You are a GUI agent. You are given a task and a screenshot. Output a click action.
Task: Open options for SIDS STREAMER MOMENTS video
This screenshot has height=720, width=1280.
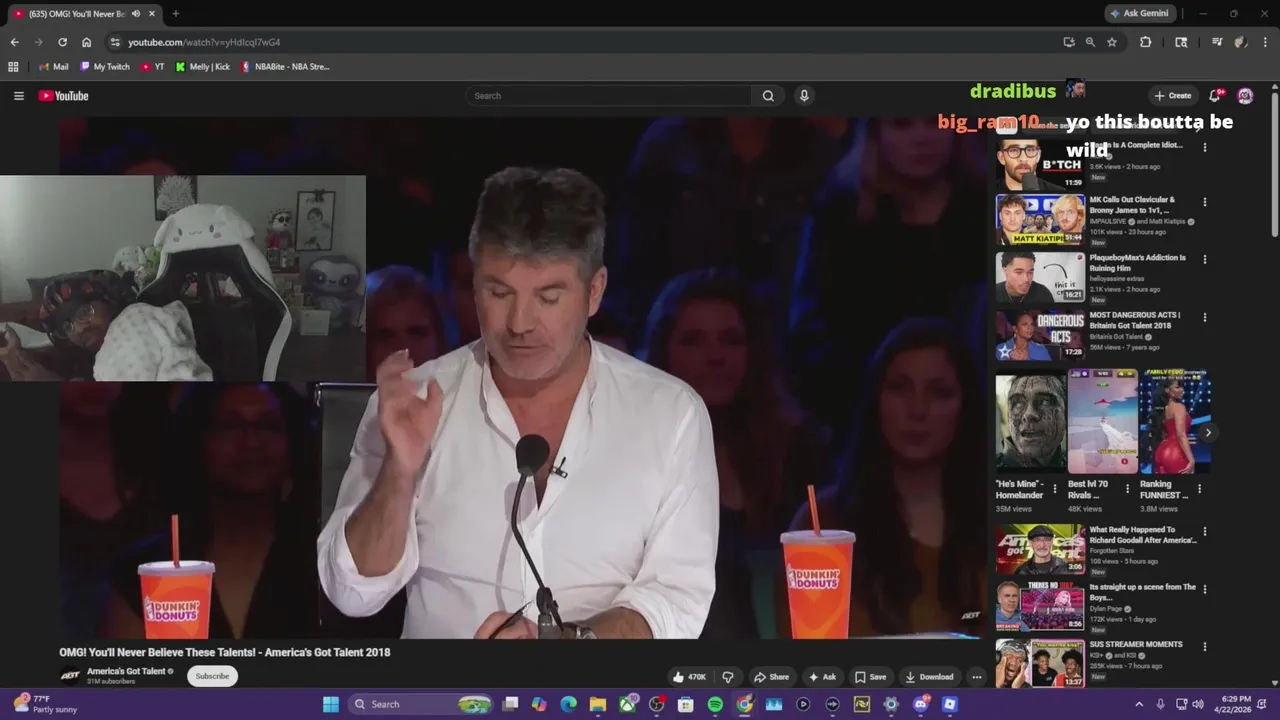(1204, 646)
